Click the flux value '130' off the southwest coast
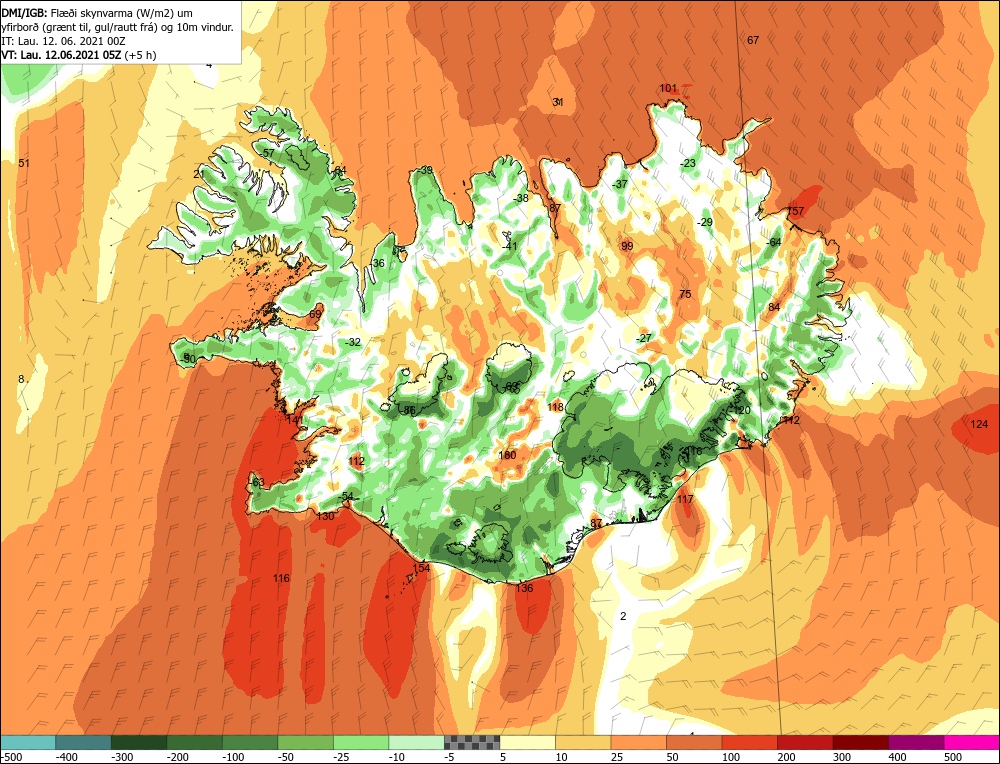Screen dimensions: 1000x764 point(326,516)
